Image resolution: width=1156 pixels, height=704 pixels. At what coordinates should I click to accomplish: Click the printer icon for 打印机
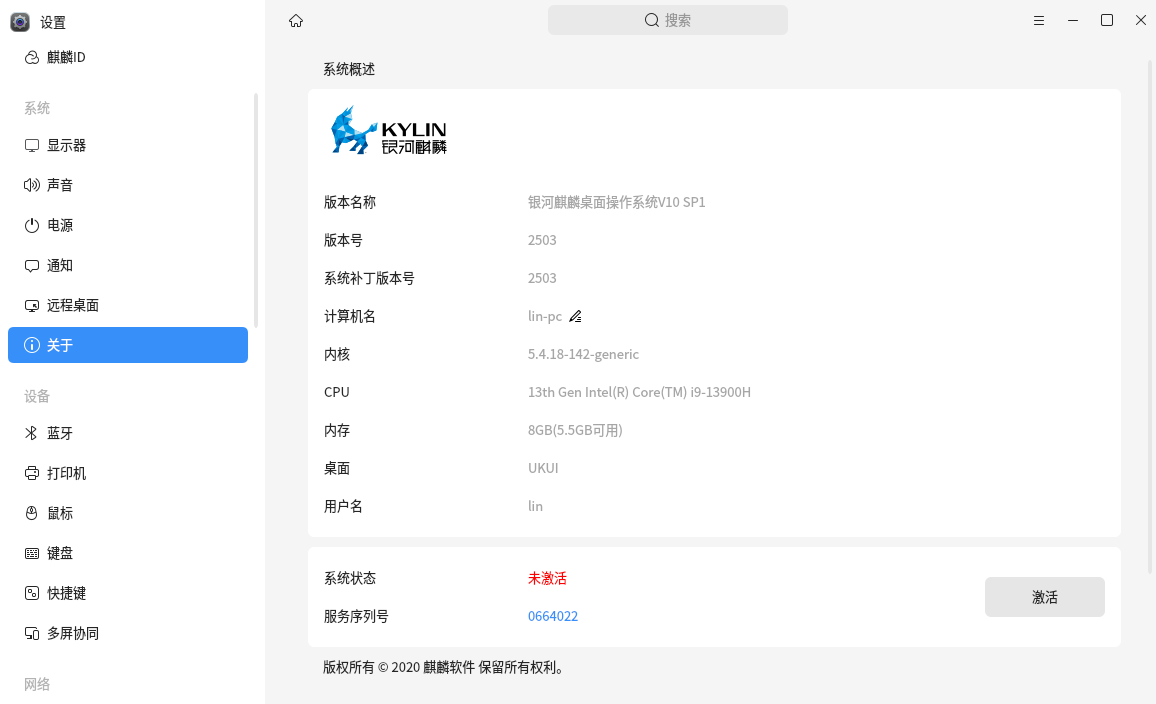click(32, 473)
